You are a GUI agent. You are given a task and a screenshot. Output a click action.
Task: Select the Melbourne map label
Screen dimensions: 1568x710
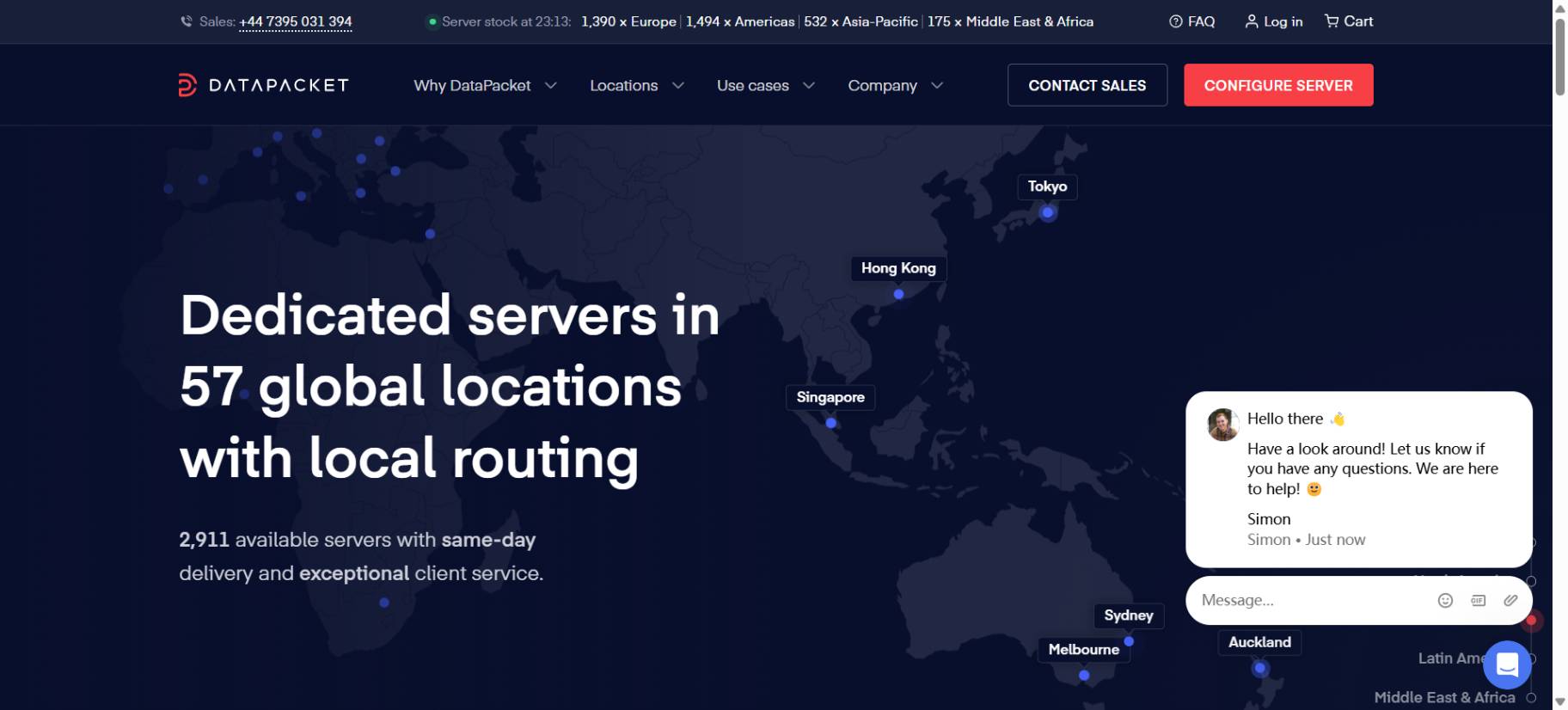1084,650
